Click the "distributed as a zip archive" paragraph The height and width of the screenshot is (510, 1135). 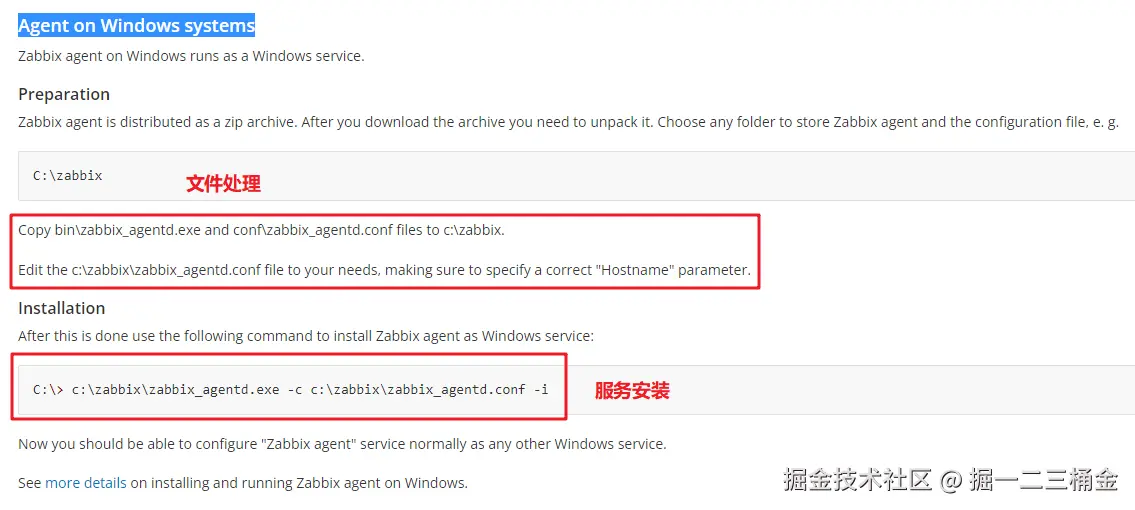570,122
